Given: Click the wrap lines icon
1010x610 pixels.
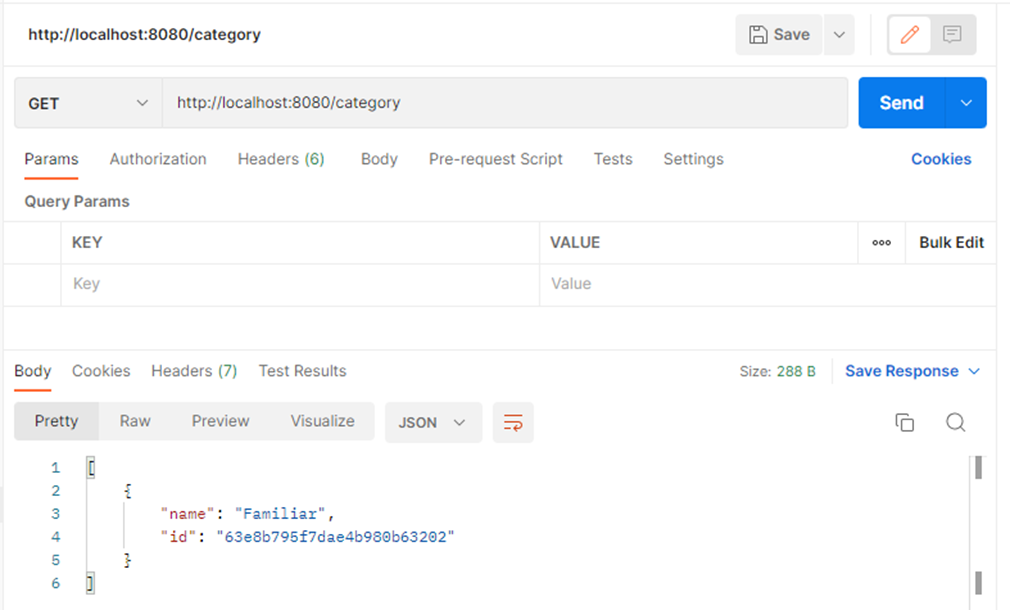Looking at the screenshot, I should tap(513, 422).
